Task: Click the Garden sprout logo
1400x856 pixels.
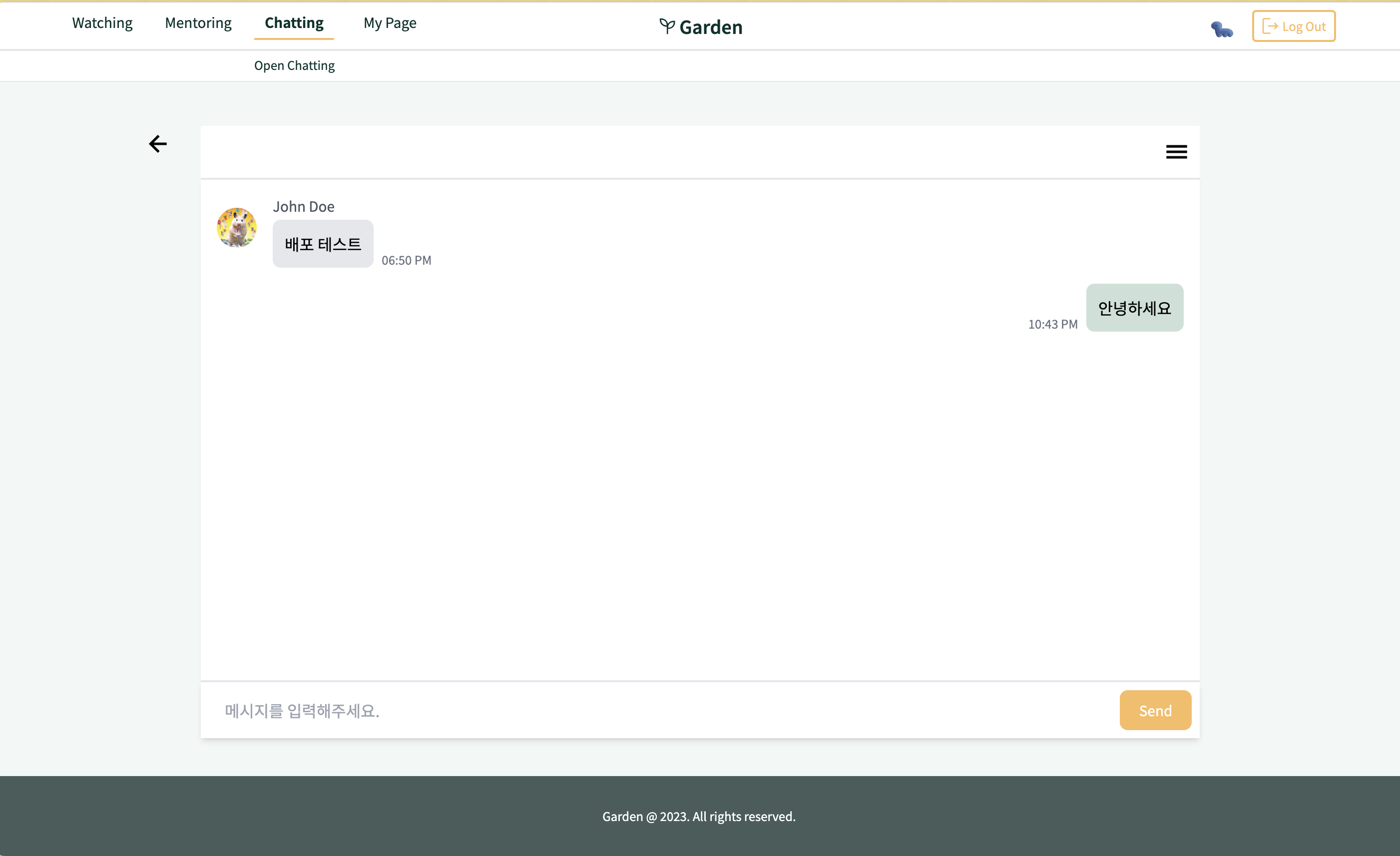Action: (701, 26)
